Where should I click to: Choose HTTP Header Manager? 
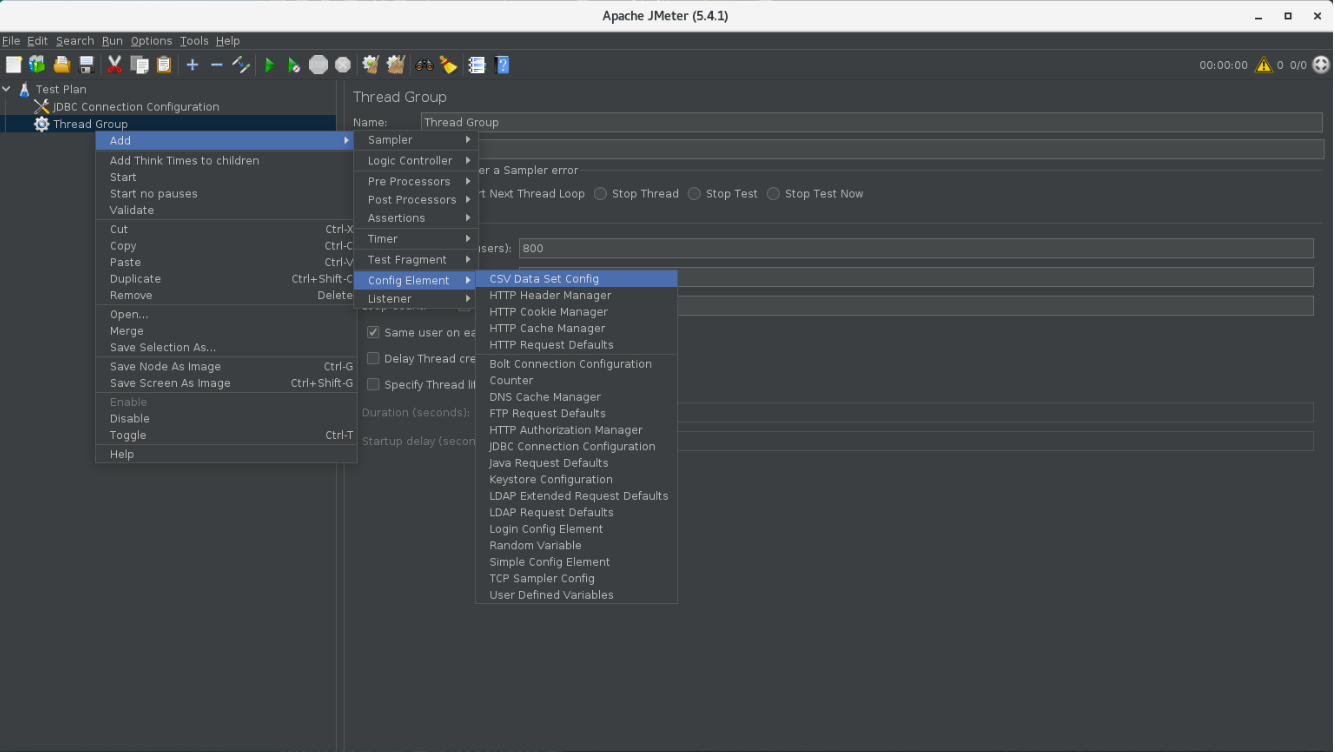(x=577, y=296)
